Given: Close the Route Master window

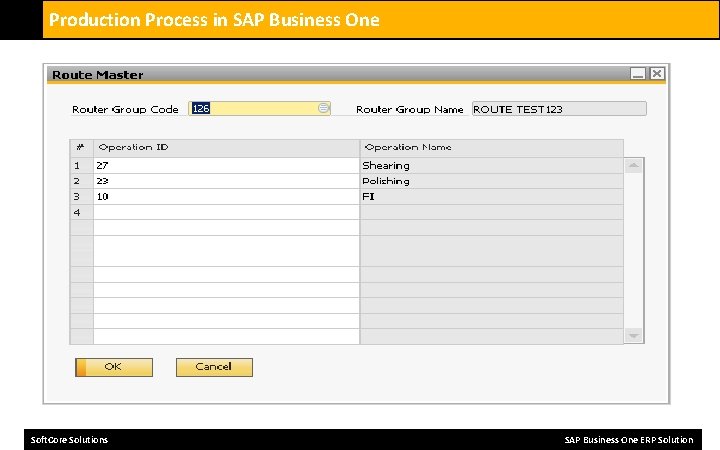Looking at the screenshot, I should point(657,73).
